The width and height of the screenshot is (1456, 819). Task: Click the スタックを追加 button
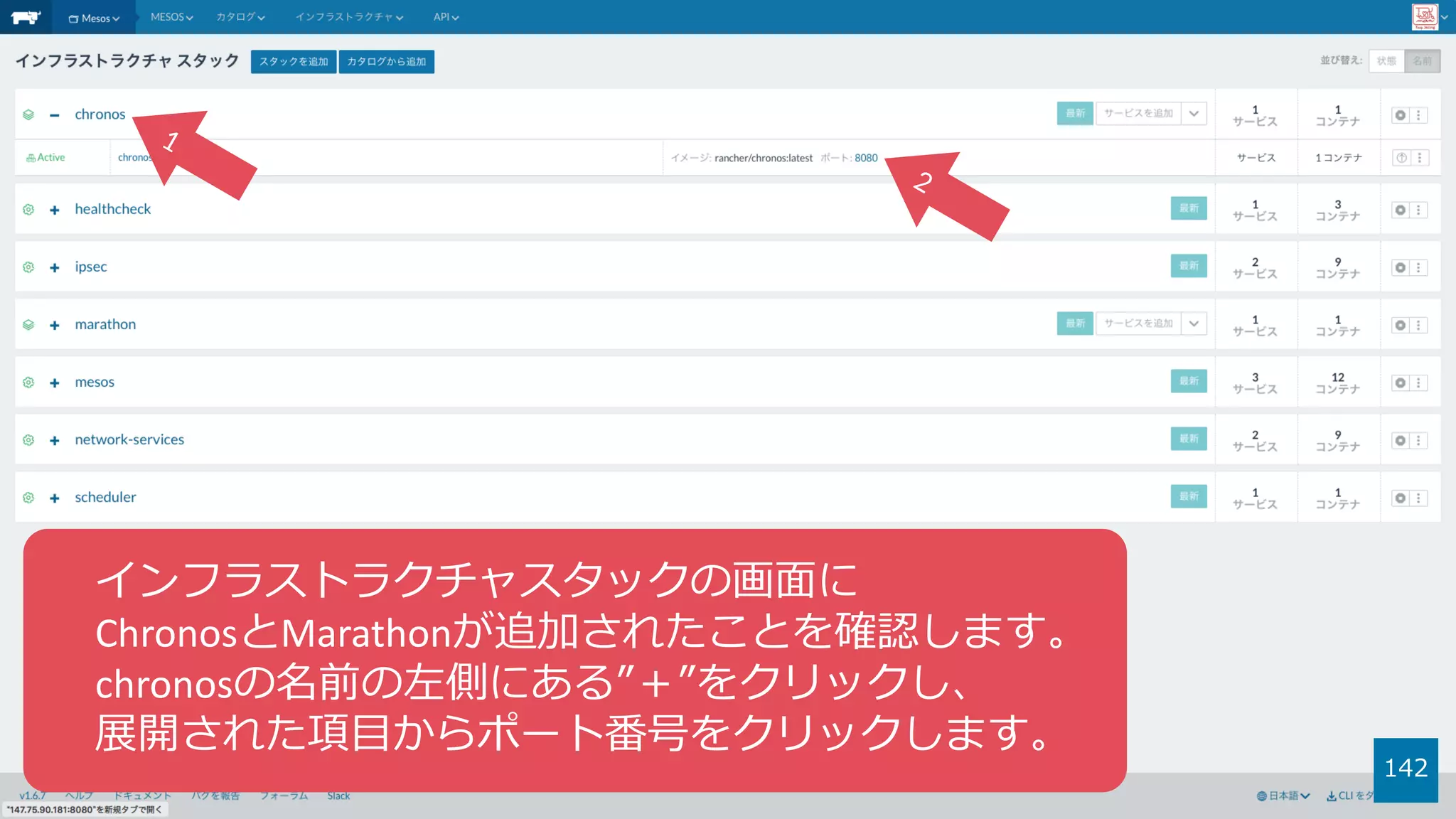pos(294,62)
